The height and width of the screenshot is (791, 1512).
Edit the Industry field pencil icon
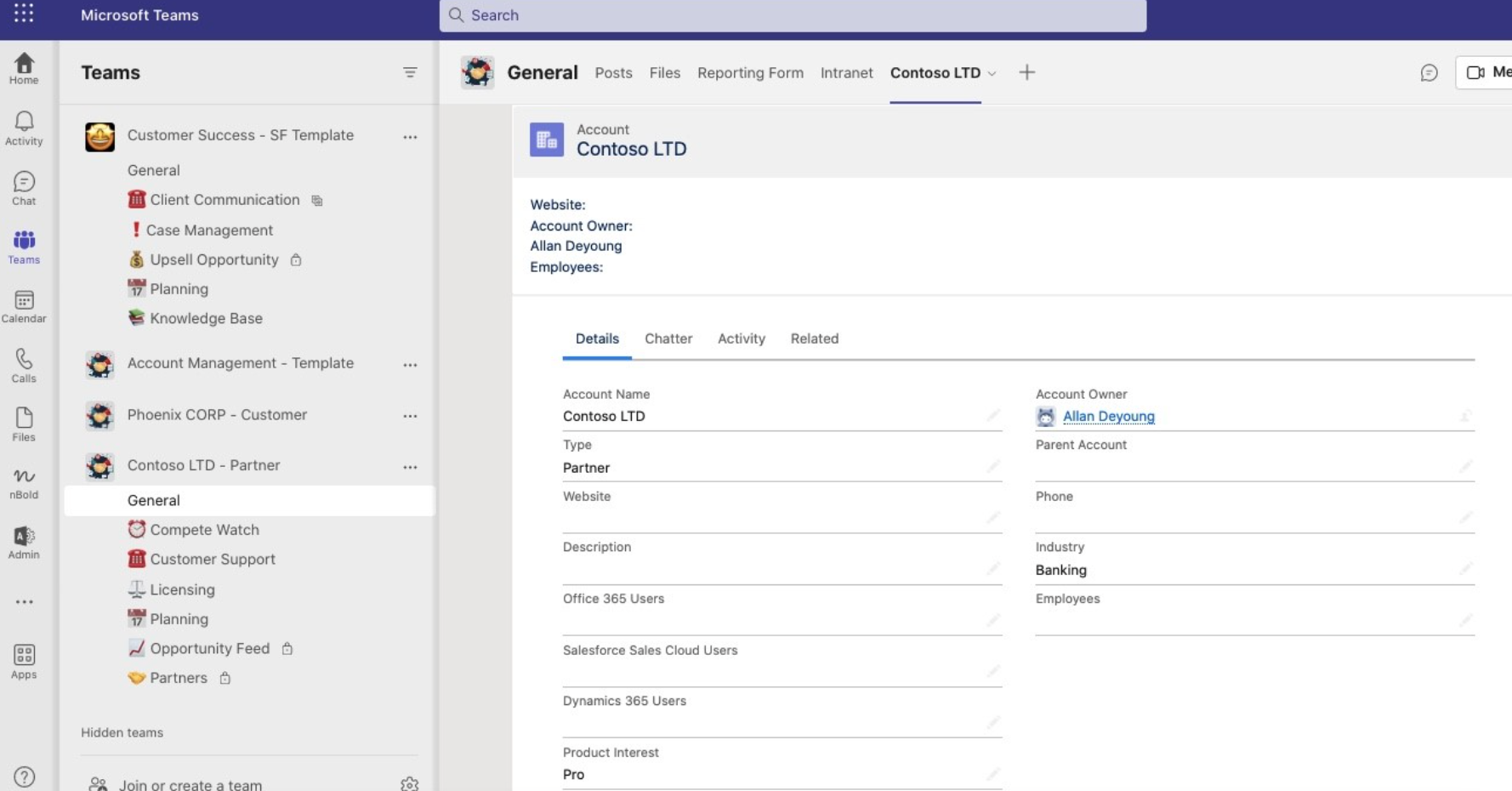1465,569
